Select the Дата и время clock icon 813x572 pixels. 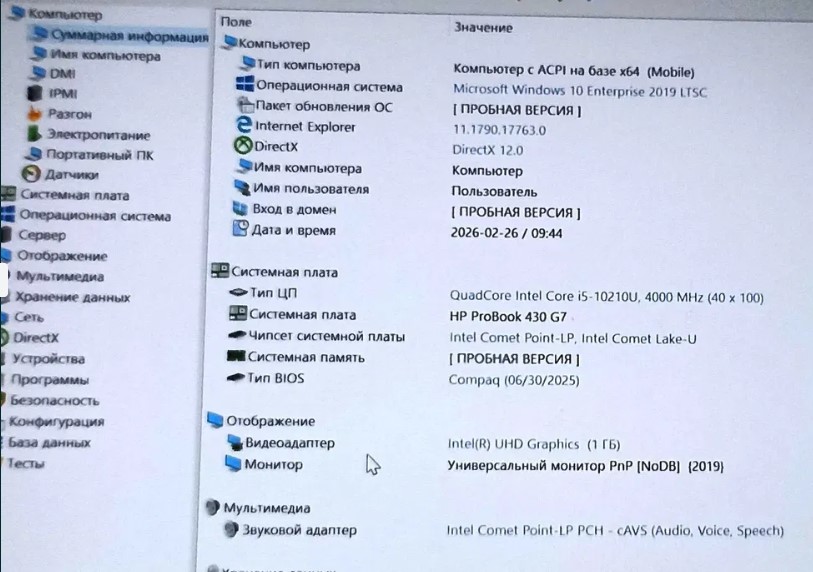[241, 229]
